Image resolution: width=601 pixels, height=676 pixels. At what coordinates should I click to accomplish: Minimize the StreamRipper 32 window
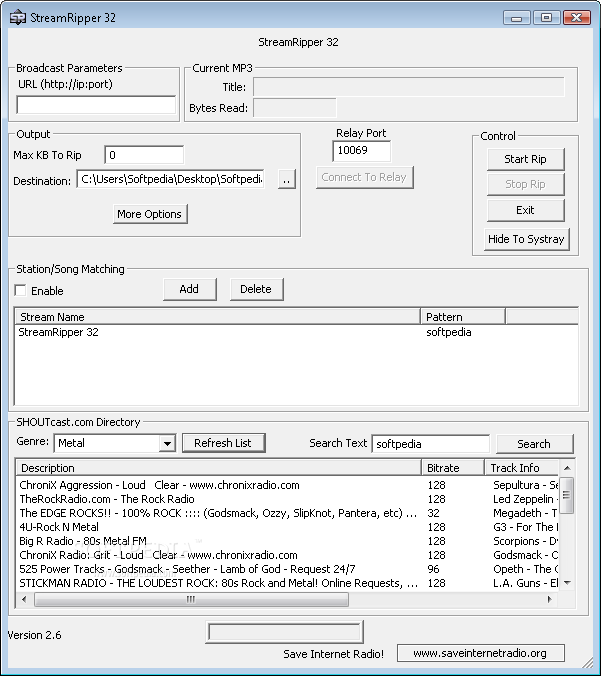click(517, 18)
